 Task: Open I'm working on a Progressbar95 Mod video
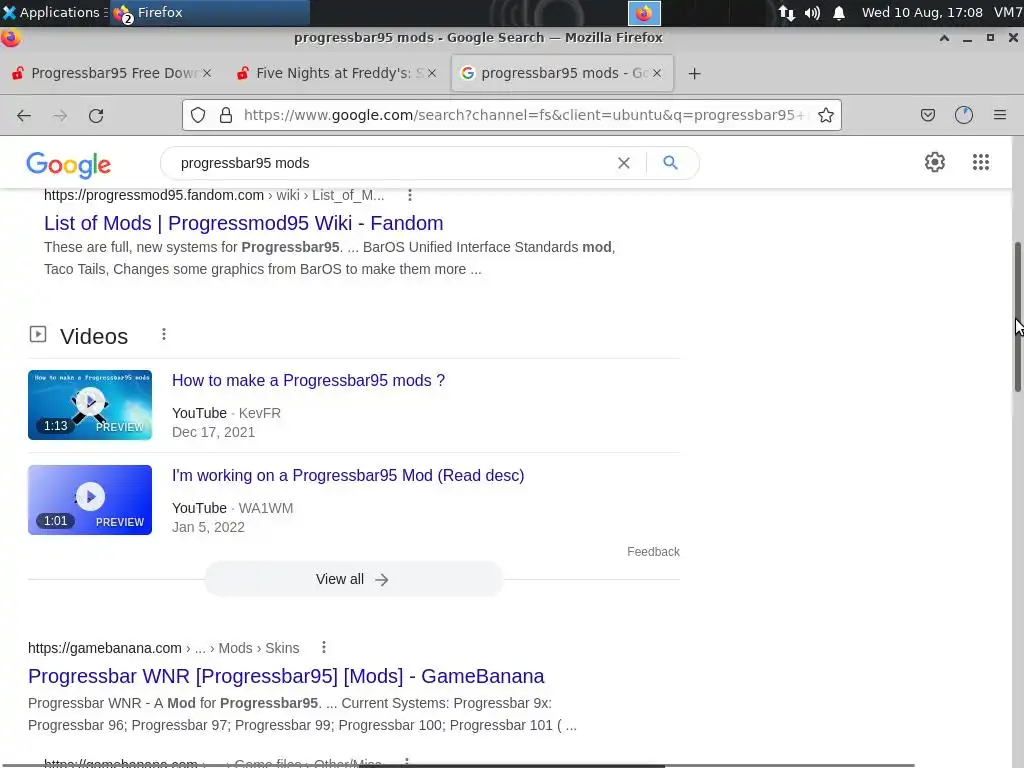click(348, 475)
